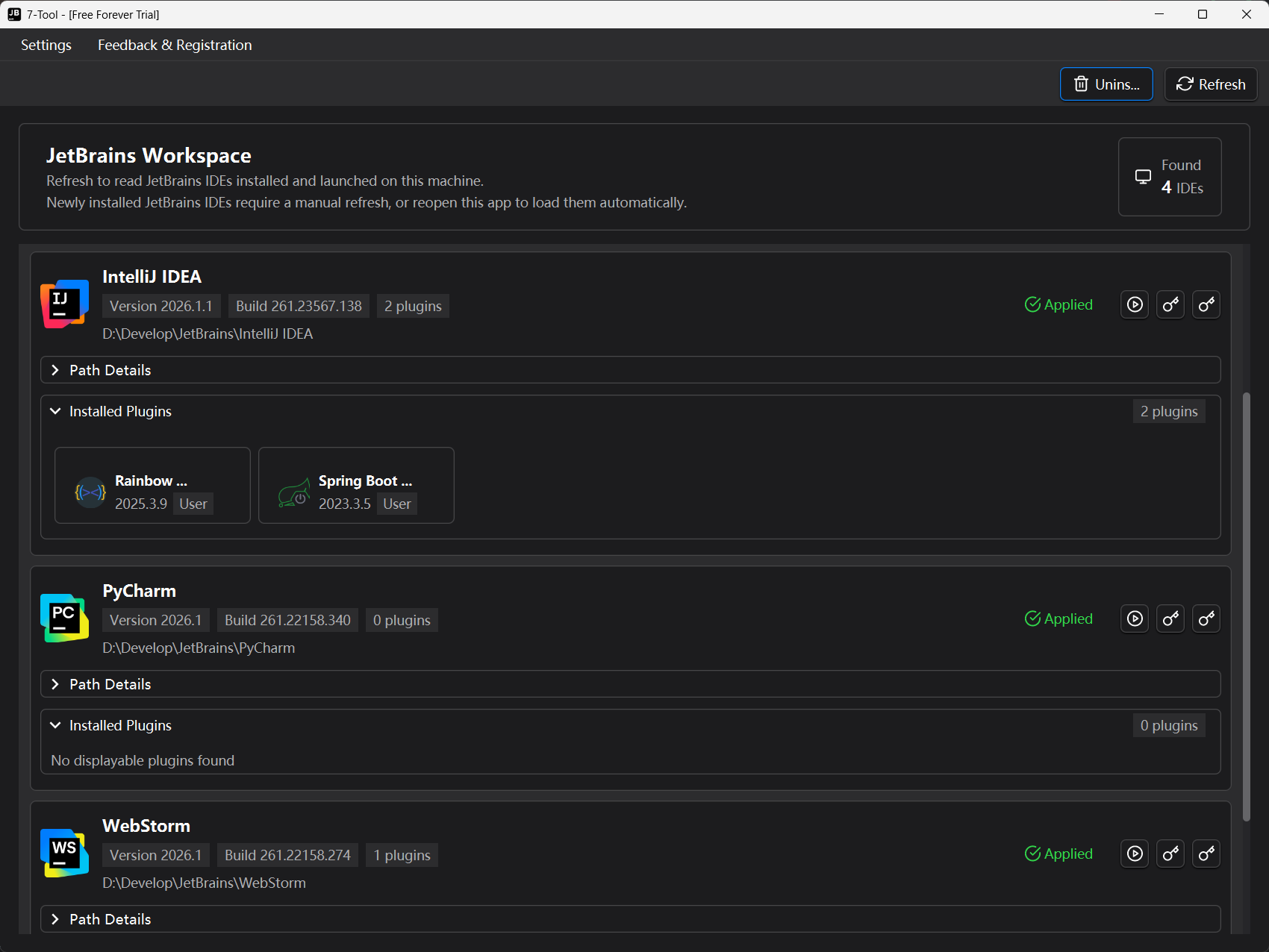Click WebStorm's "Version 2026.1" badge
Screen dimensions: 1269x952
pos(156,855)
